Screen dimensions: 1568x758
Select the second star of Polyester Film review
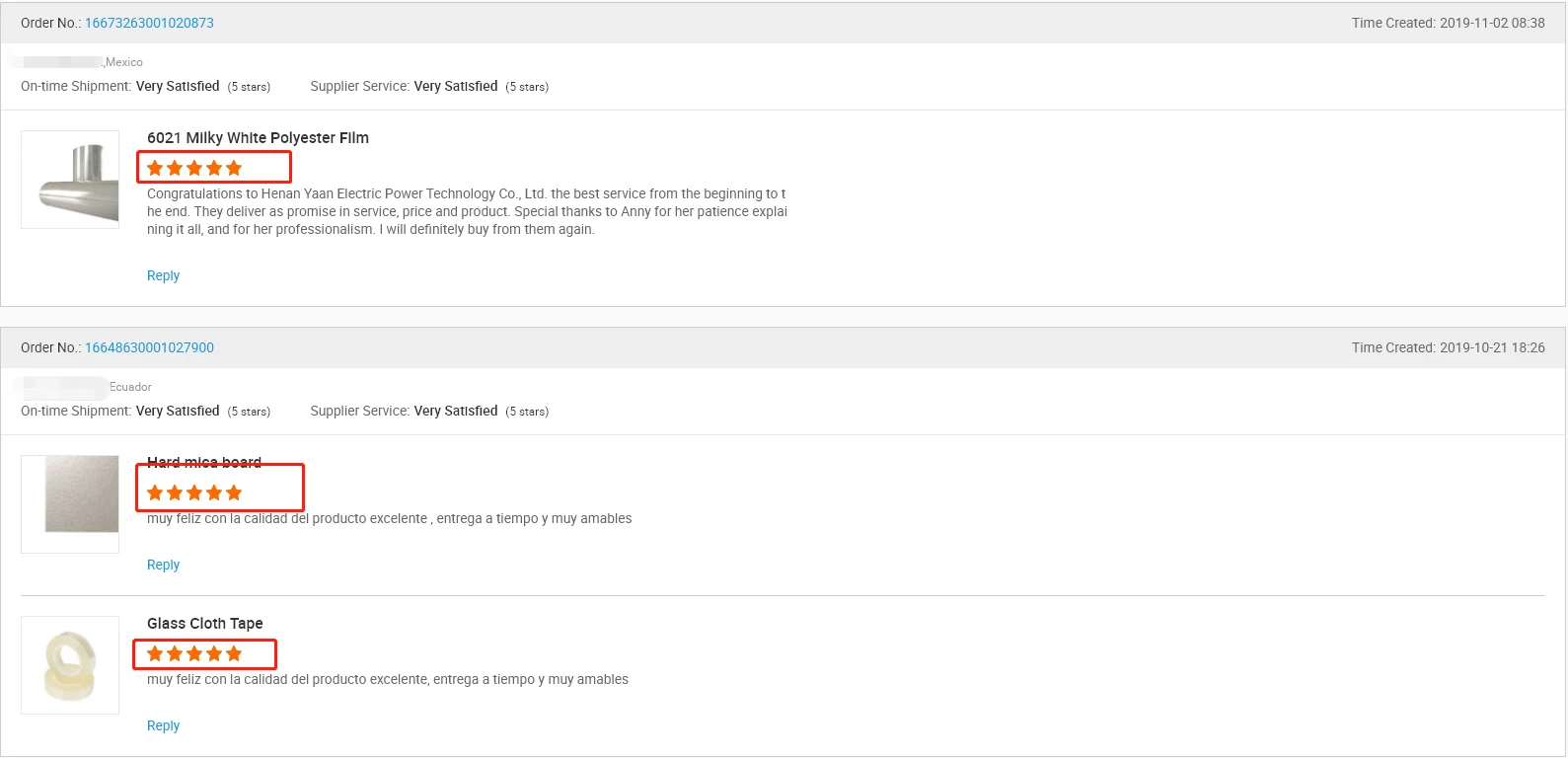pyautogui.click(x=175, y=168)
